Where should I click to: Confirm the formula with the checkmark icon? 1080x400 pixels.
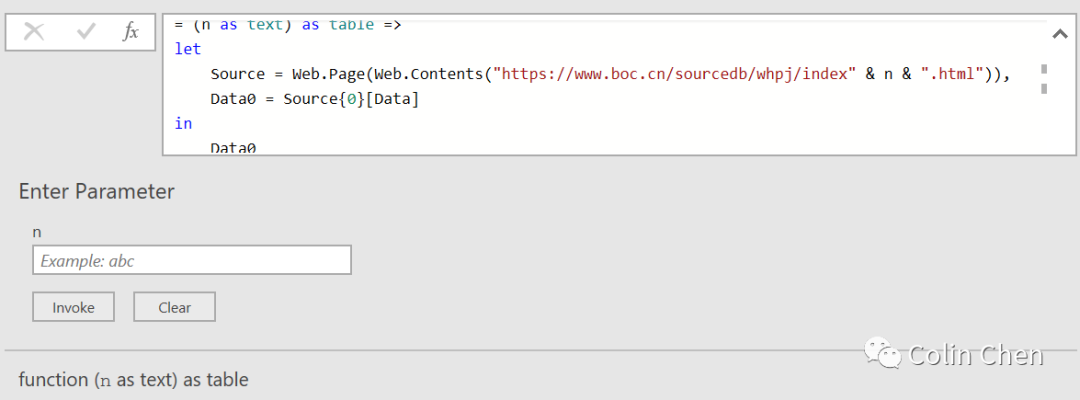tap(86, 32)
